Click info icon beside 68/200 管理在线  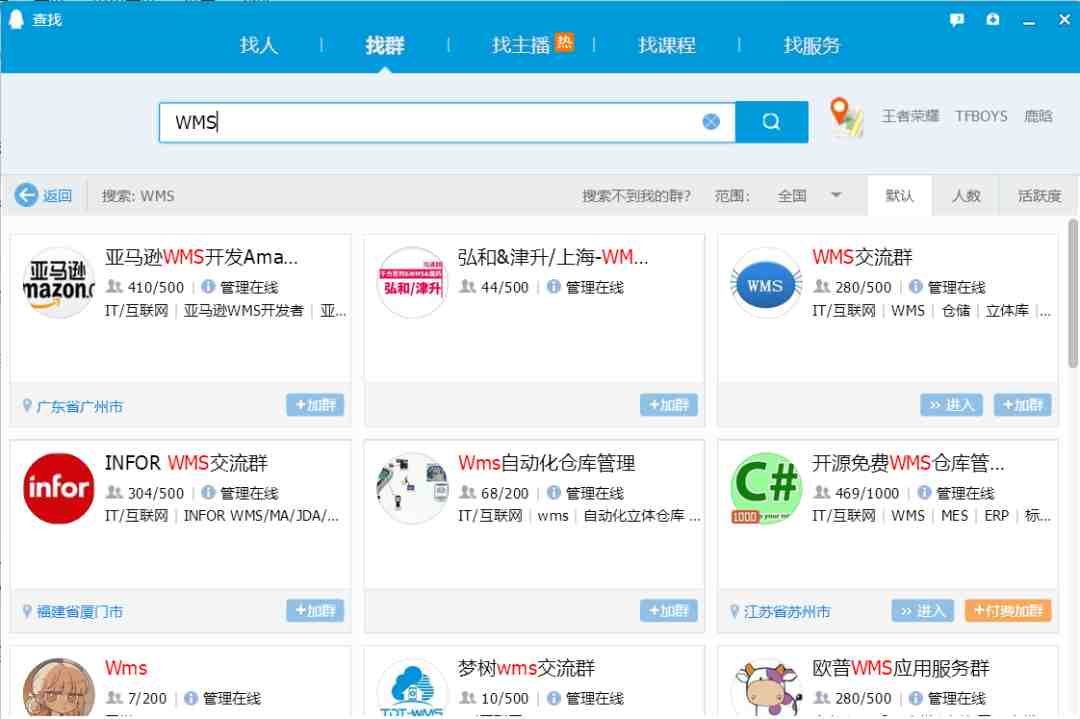[x=554, y=492]
